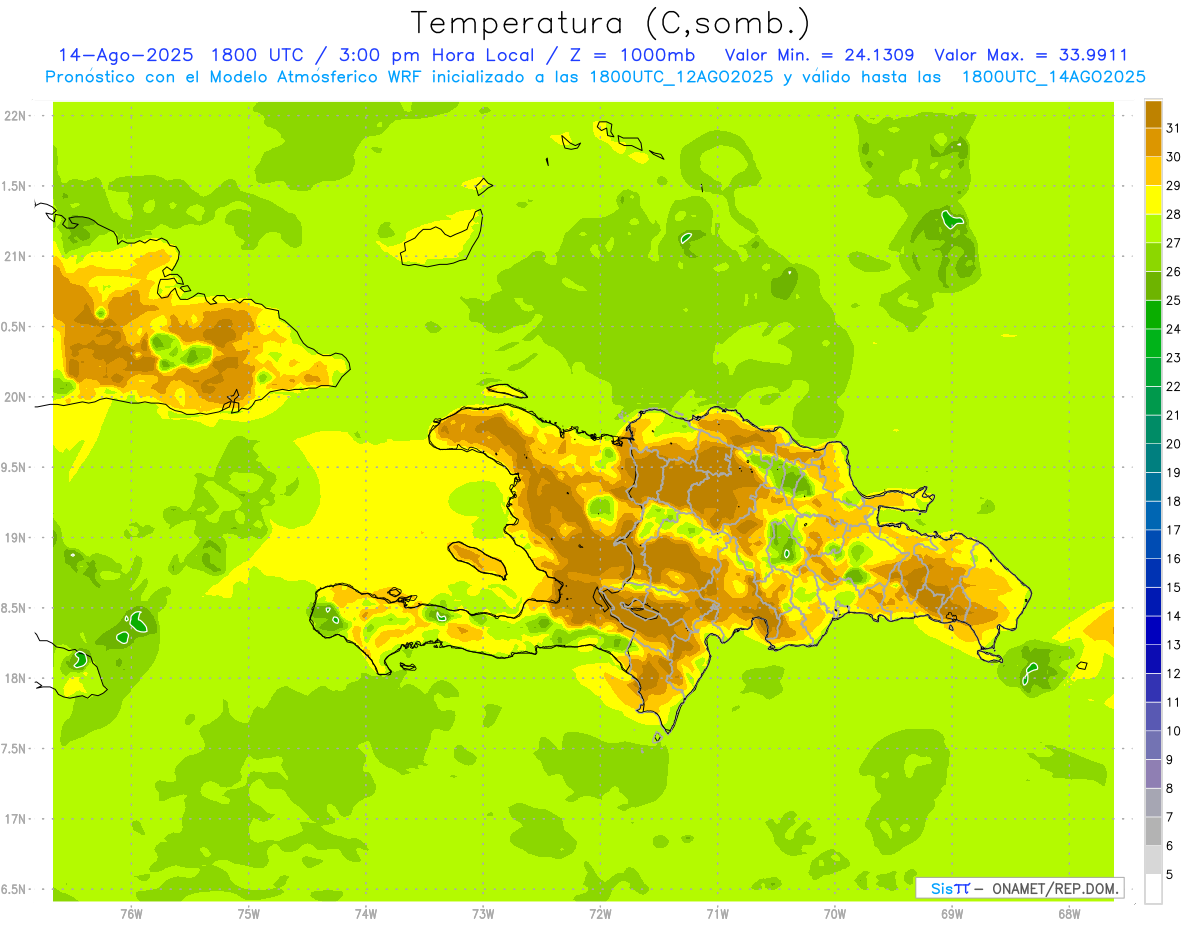The image size is (1200, 927).
Task: Click the "19N" latitude label
Action: 14,538
